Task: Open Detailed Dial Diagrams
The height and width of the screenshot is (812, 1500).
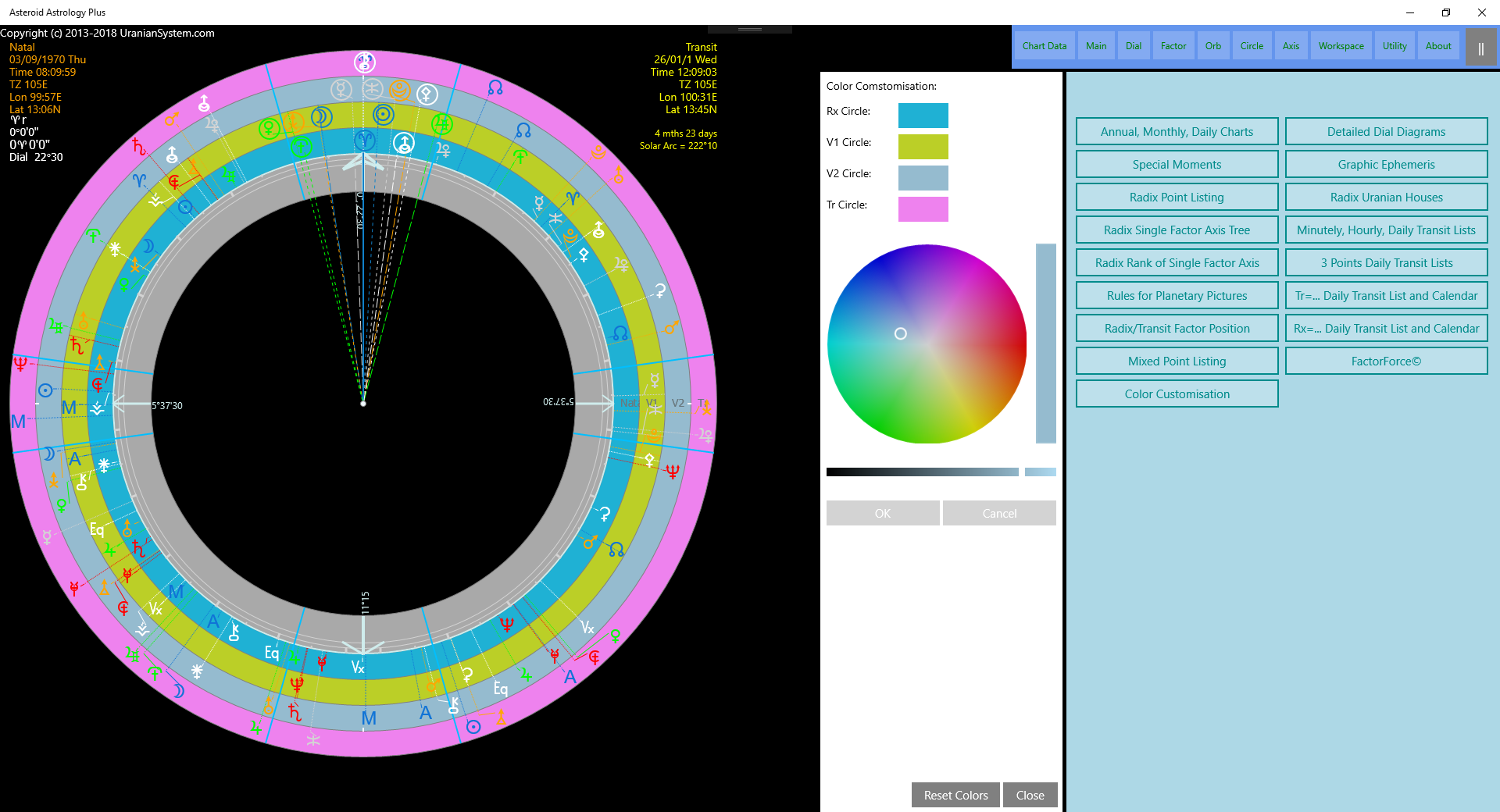Action: click(1386, 131)
